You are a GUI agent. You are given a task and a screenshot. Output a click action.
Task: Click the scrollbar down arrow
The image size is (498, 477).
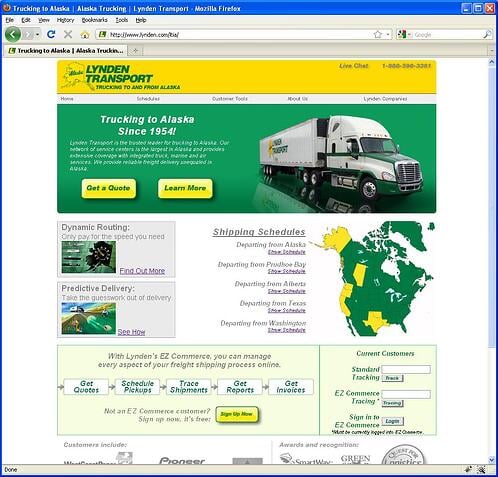tap(492, 460)
